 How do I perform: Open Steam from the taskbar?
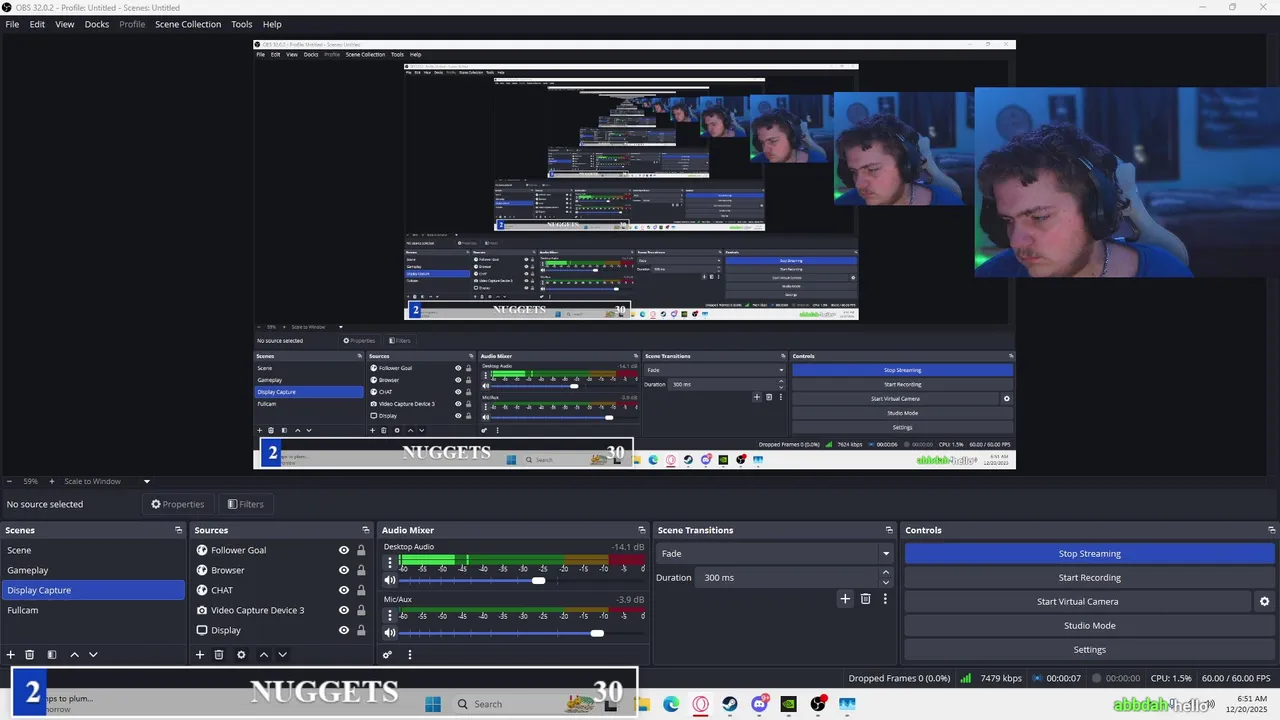pyautogui.click(x=730, y=704)
